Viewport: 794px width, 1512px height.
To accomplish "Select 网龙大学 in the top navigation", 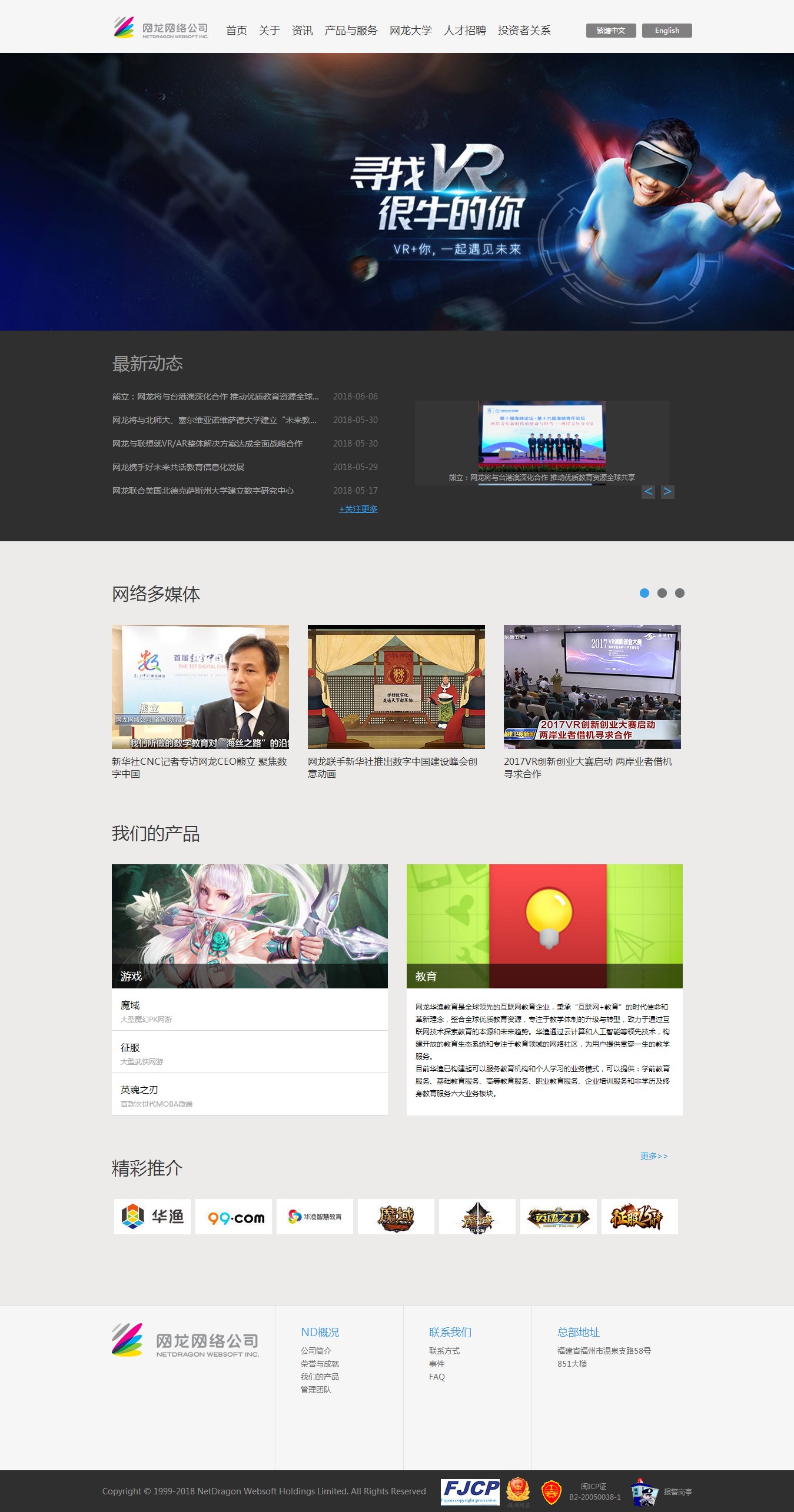I will click(x=411, y=31).
